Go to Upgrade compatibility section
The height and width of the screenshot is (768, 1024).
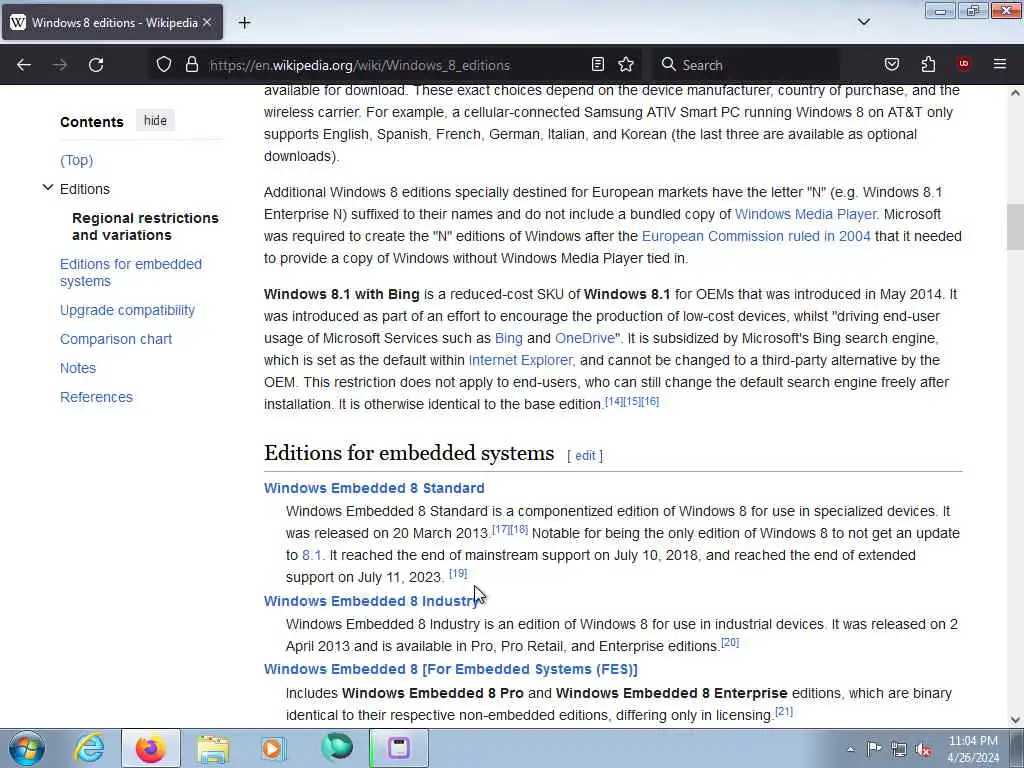coord(127,310)
